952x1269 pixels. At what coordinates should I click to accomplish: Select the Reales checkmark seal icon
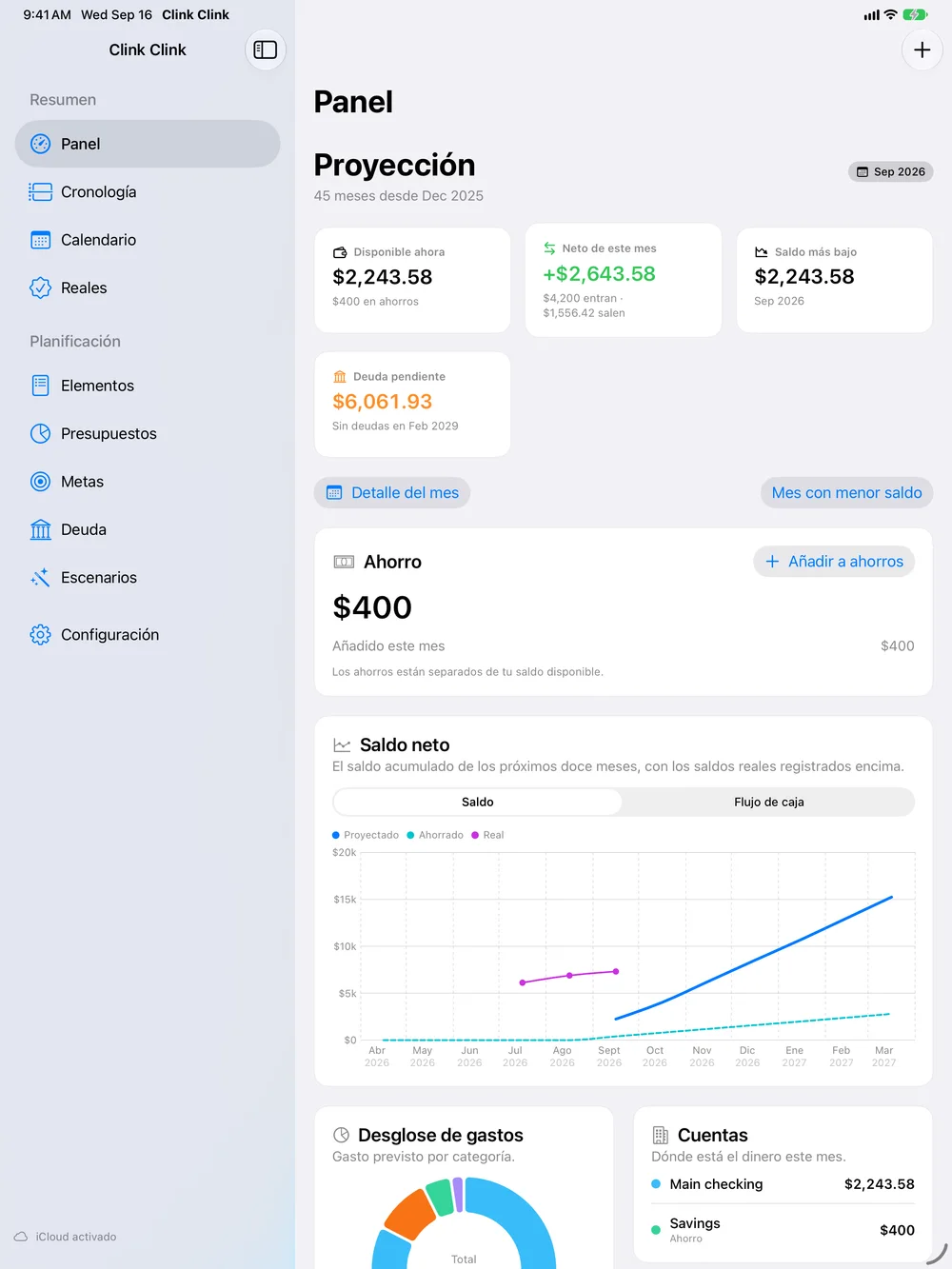tap(40, 288)
